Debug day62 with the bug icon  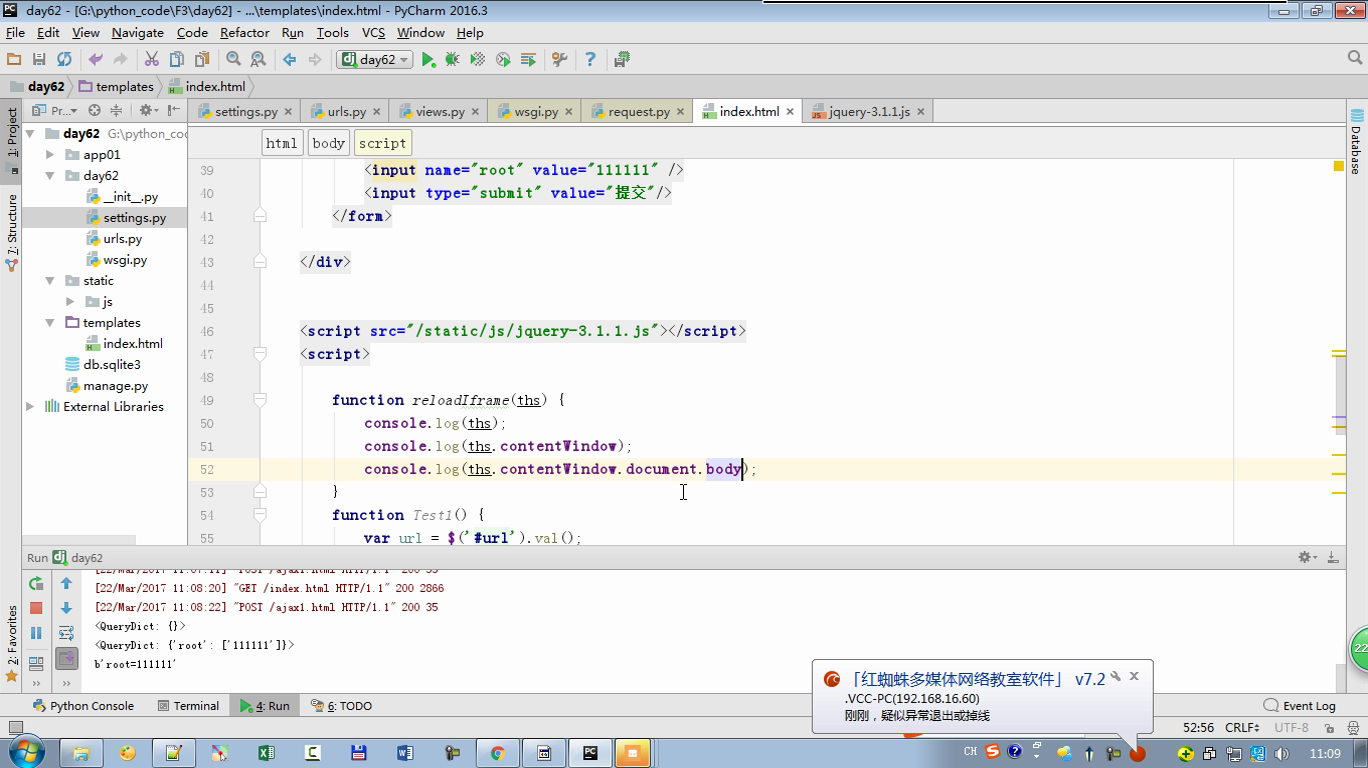point(453,60)
